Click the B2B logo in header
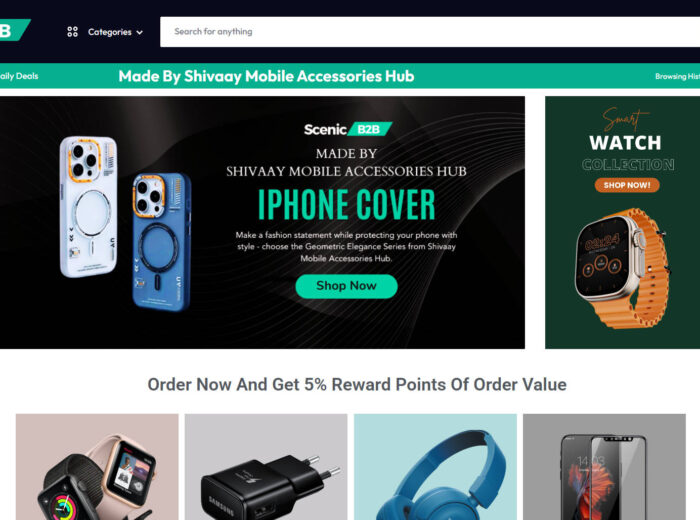700x520 pixels. tap(13, 30)
